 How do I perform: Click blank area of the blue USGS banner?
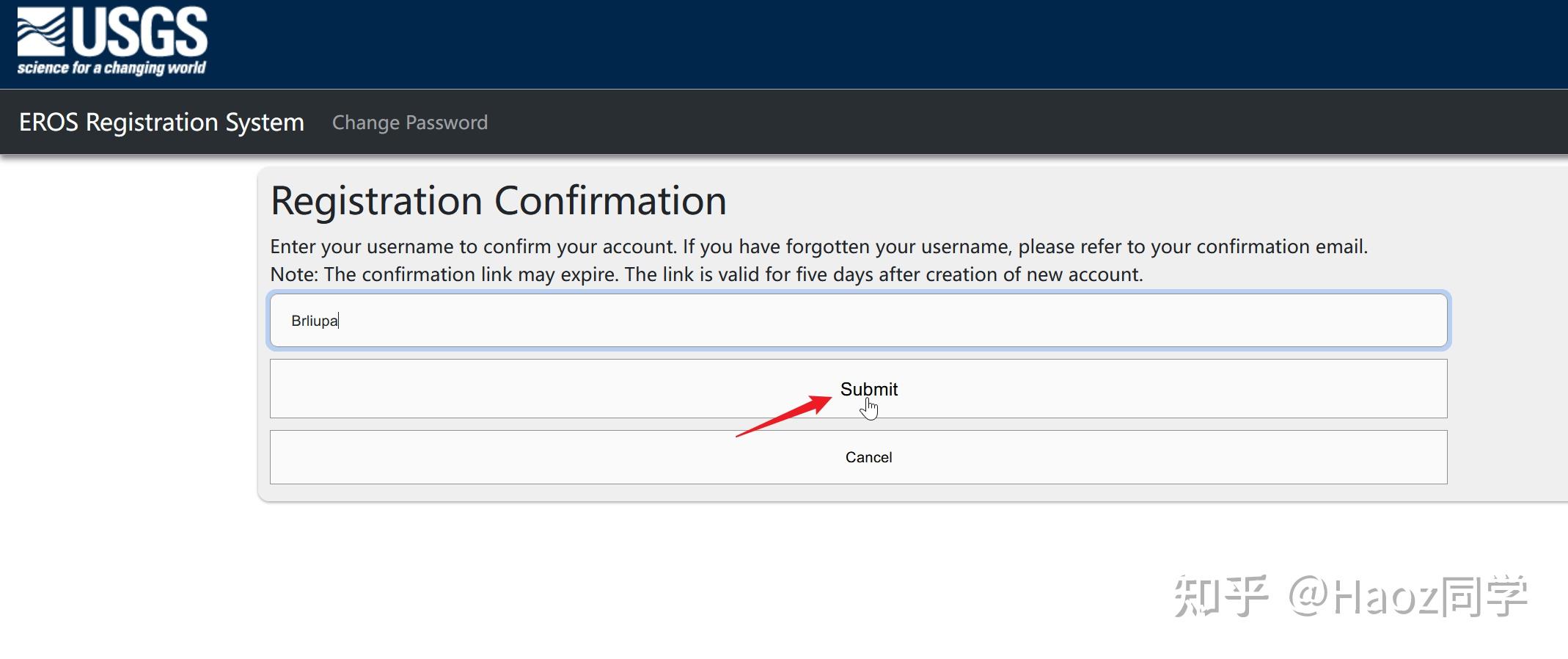(880, 44)
